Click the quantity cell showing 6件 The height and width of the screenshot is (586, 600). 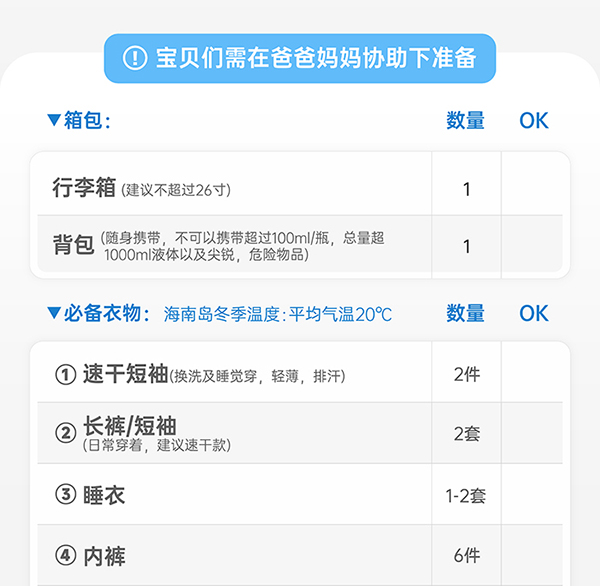point(466,555)
